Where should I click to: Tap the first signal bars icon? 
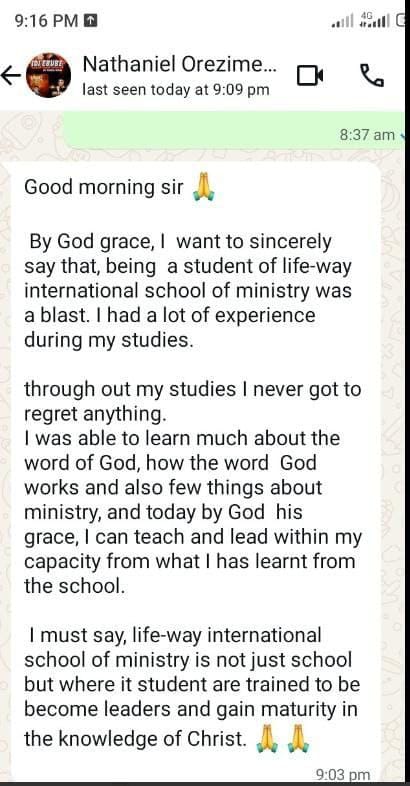[x=342, y=21]
